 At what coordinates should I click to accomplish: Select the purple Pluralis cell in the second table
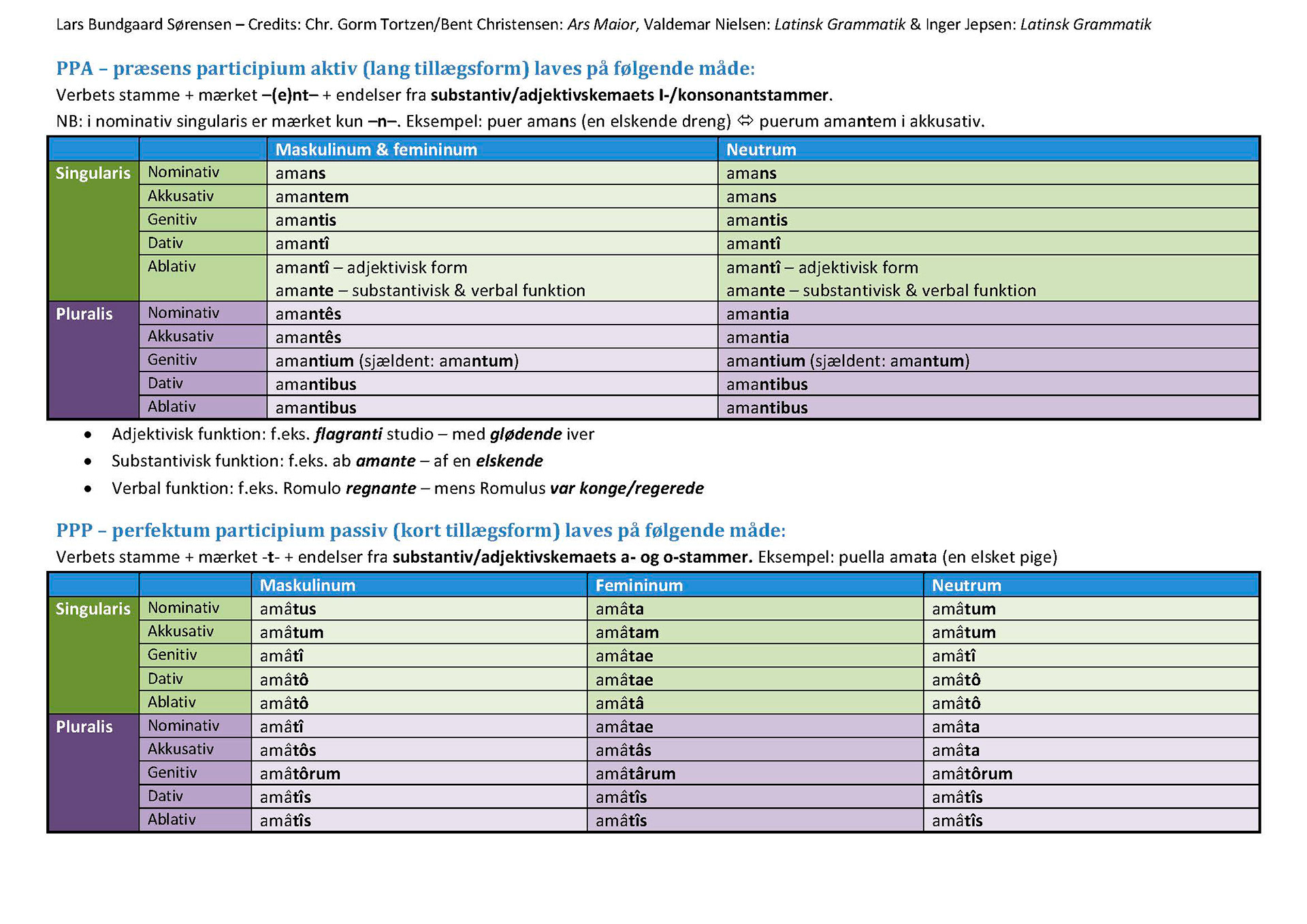pos(84,727)
